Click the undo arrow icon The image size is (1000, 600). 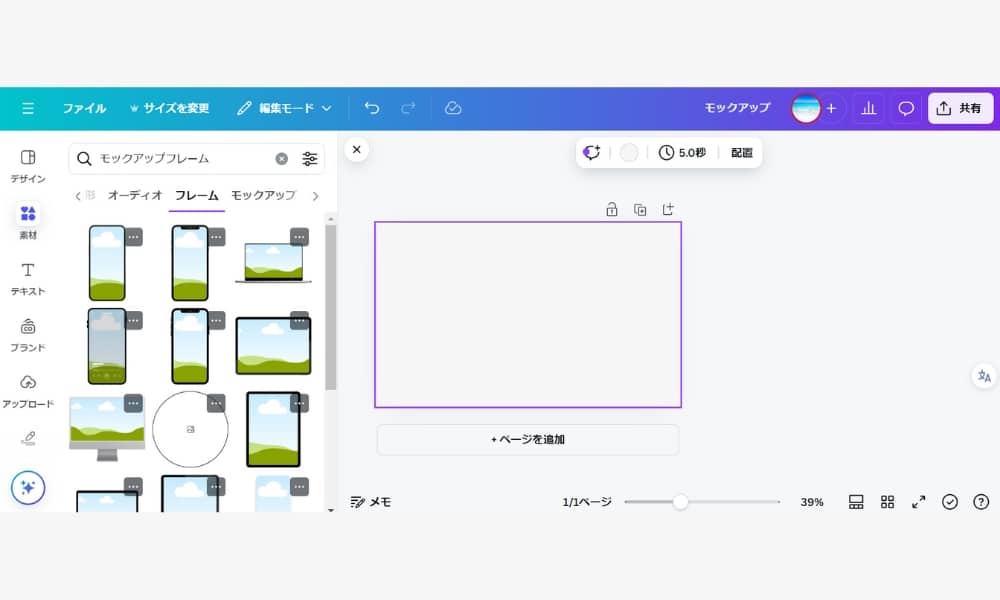pyautogui.click(x=372, y=108)
